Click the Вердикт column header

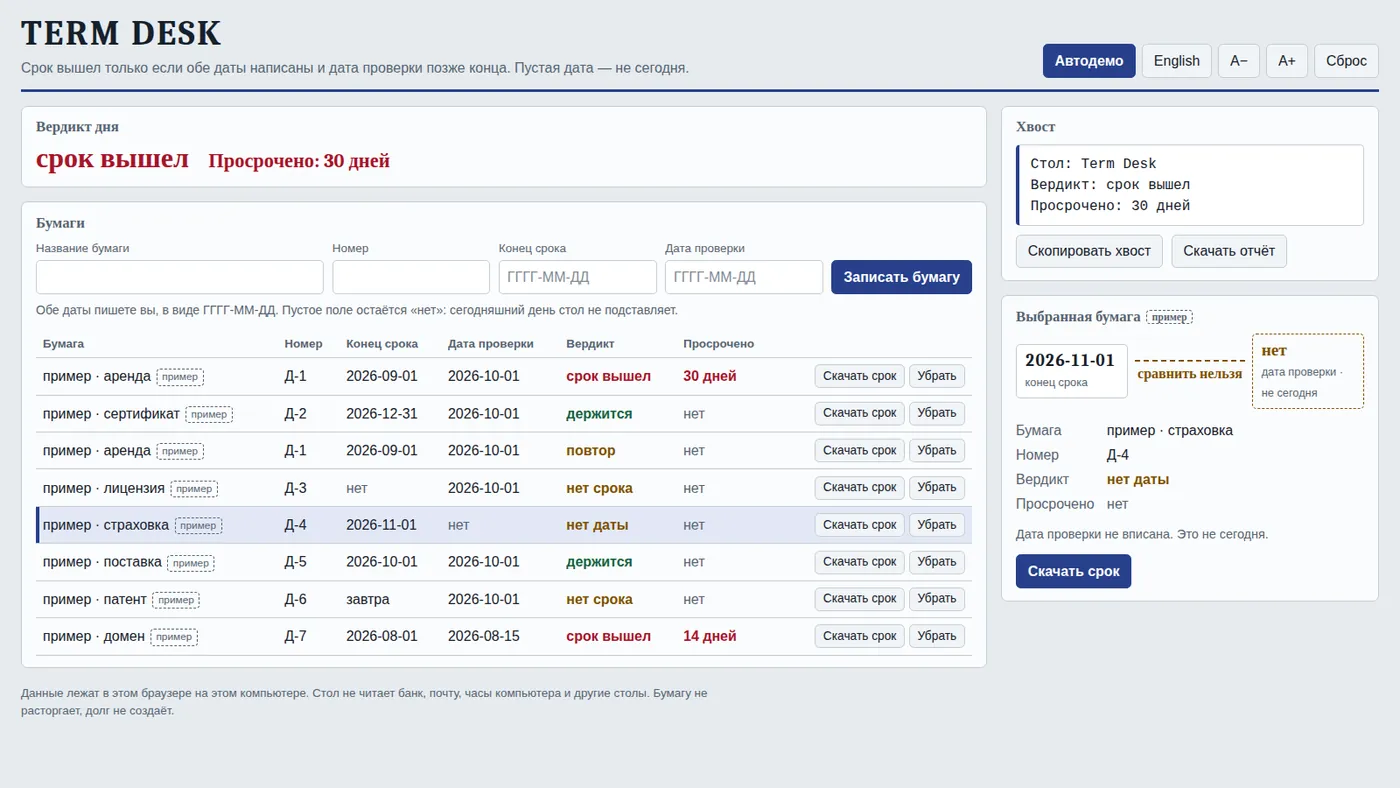pyautogui.click(x=590, y=343)
